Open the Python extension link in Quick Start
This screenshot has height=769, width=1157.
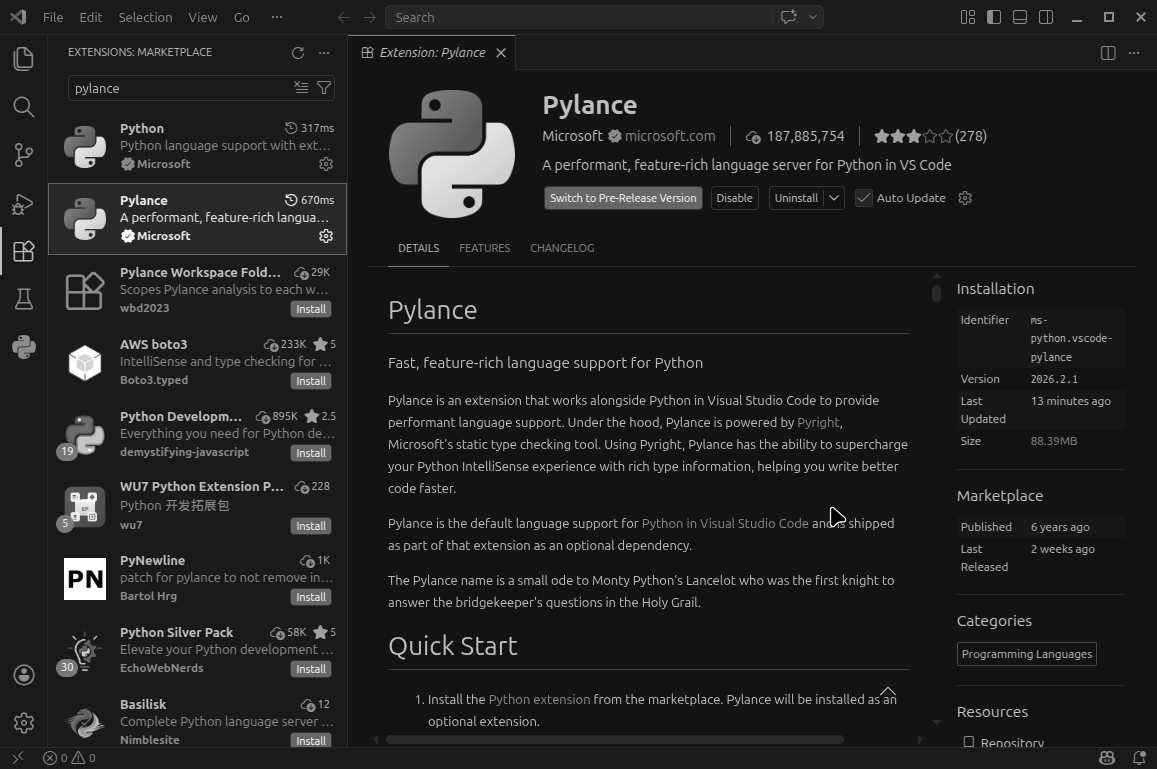click(539, 699)
